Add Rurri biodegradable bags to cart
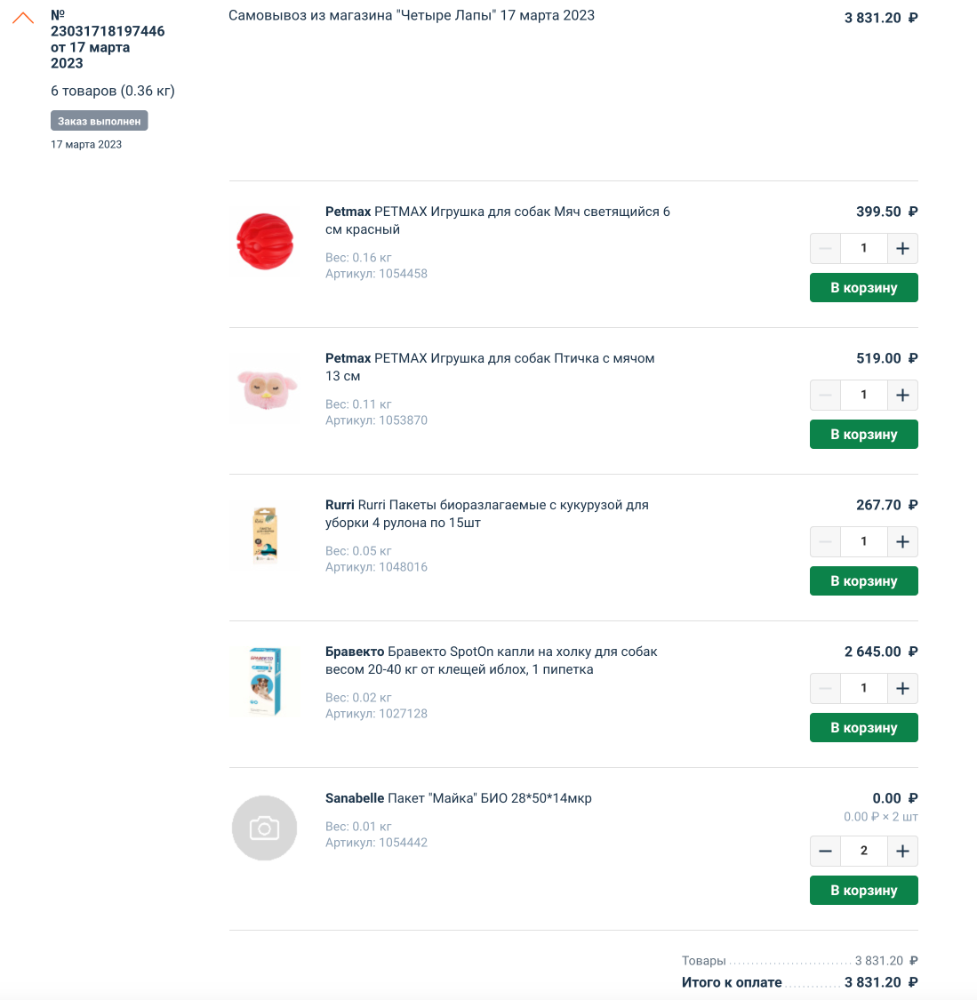The image size is (977, 1000). click(x=863, y=581)
